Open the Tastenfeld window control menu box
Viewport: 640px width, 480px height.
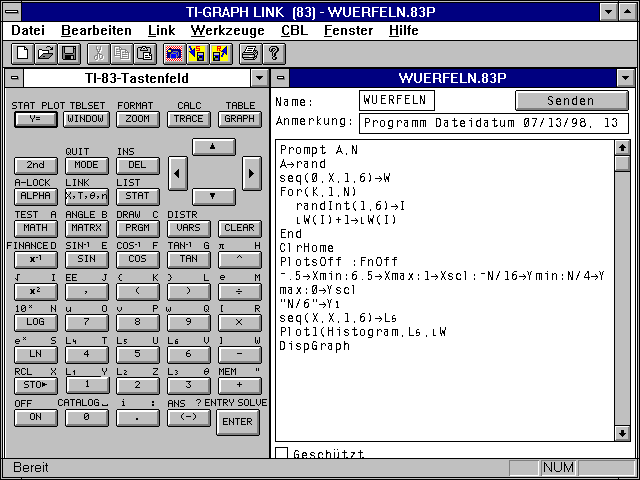point(15,78)
